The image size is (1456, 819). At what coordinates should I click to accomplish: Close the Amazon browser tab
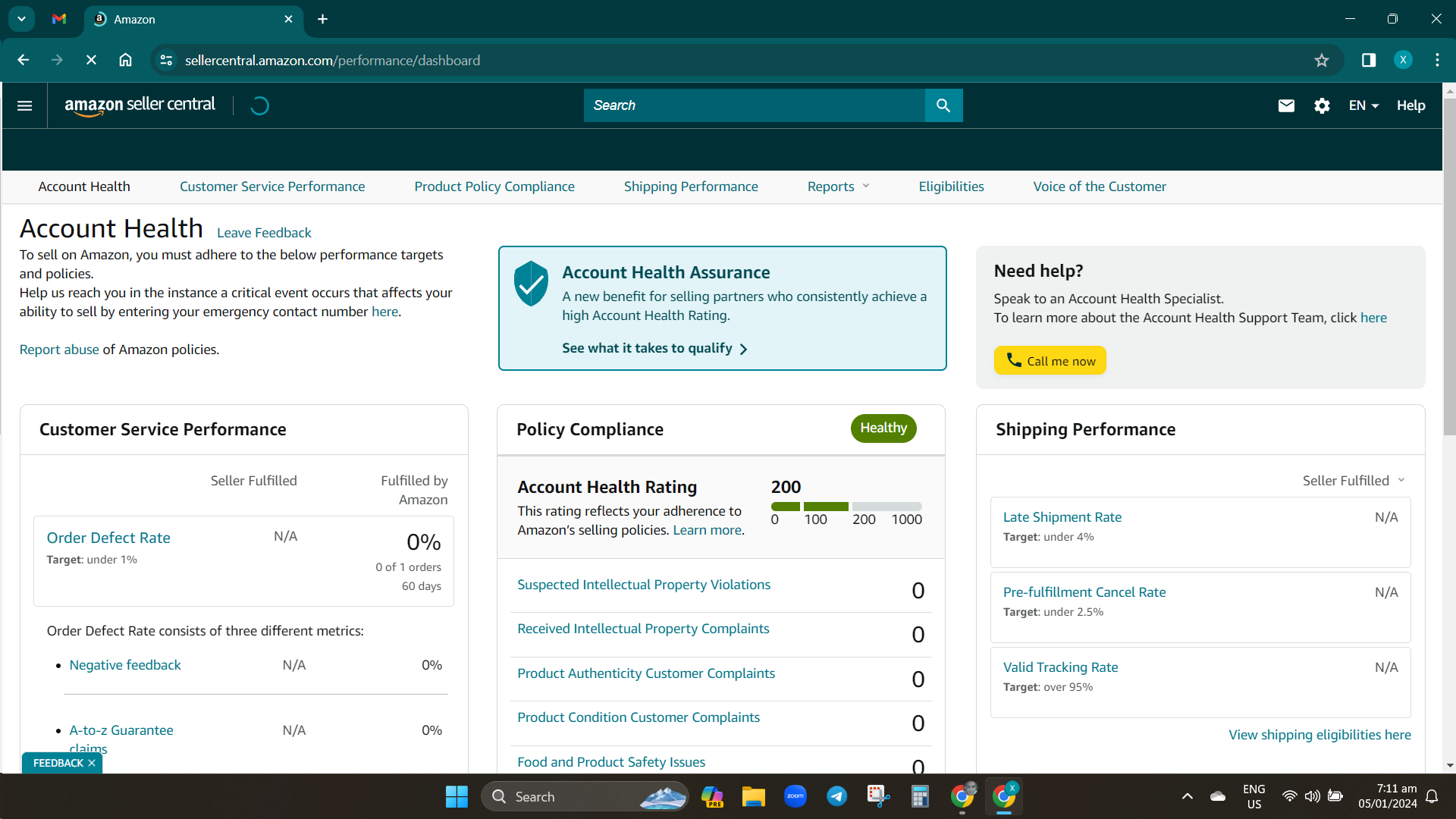pyautogui.click(x=288, y=19)
